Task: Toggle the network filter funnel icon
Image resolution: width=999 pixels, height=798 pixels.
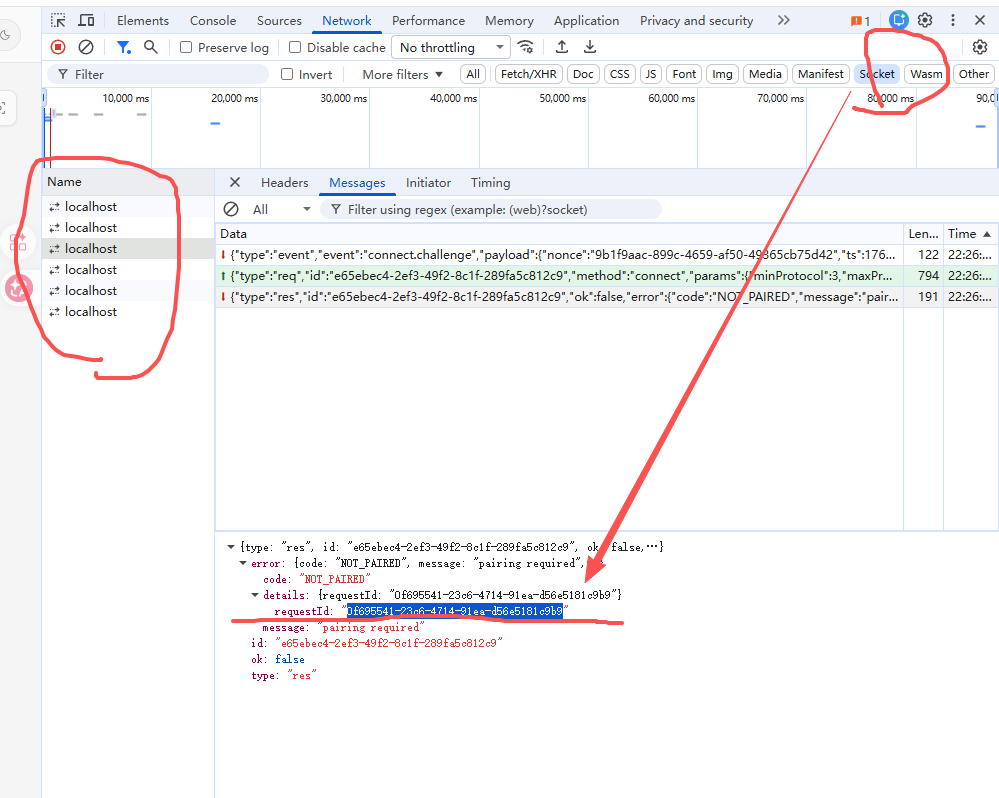Action: tap(123, 47)
